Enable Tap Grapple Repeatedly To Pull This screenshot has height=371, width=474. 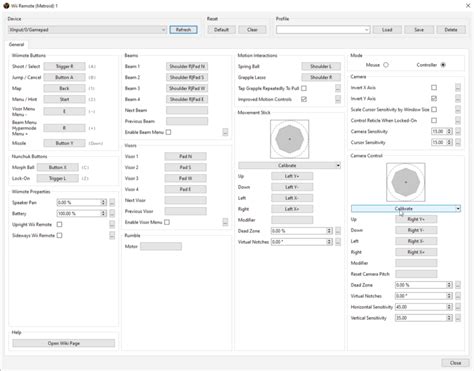[x=304, y=88]
